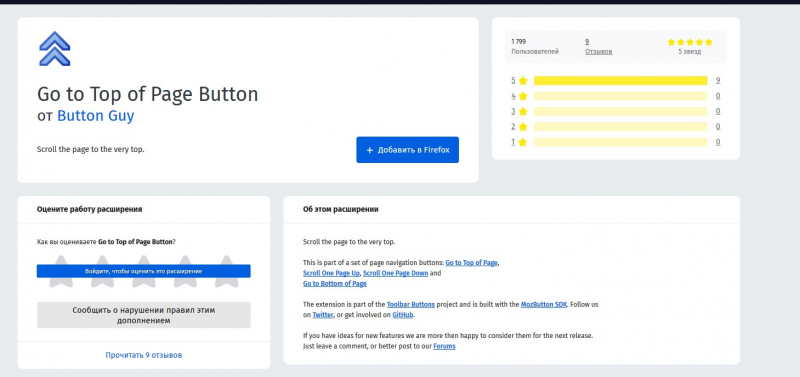The image size is (800, 377).
Task: Open the count of 5-star reviews
Action: tap(718, 81)
